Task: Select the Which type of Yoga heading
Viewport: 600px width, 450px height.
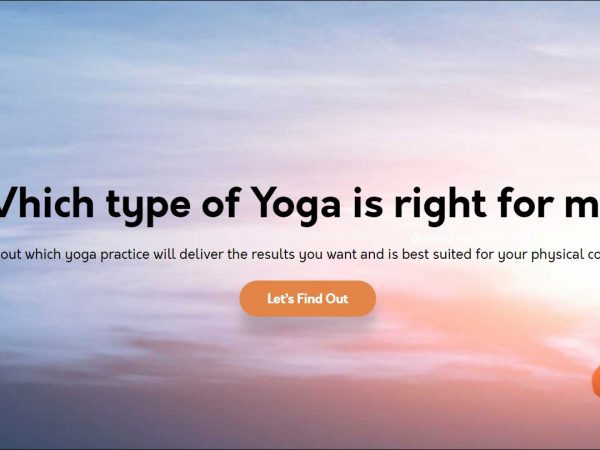Action: [300, 205]
